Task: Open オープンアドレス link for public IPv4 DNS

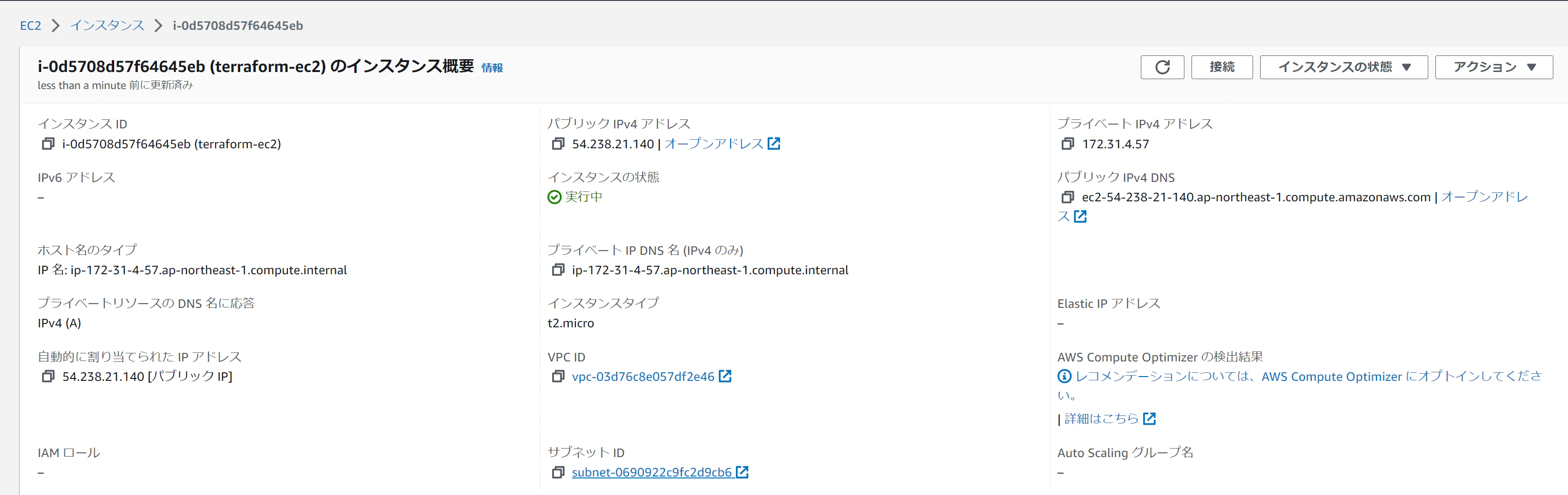Action: [x=1485, y=197]
